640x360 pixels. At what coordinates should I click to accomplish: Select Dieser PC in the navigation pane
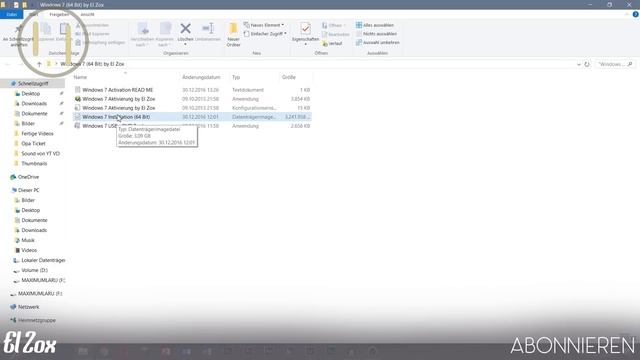(x=29, y=190)
